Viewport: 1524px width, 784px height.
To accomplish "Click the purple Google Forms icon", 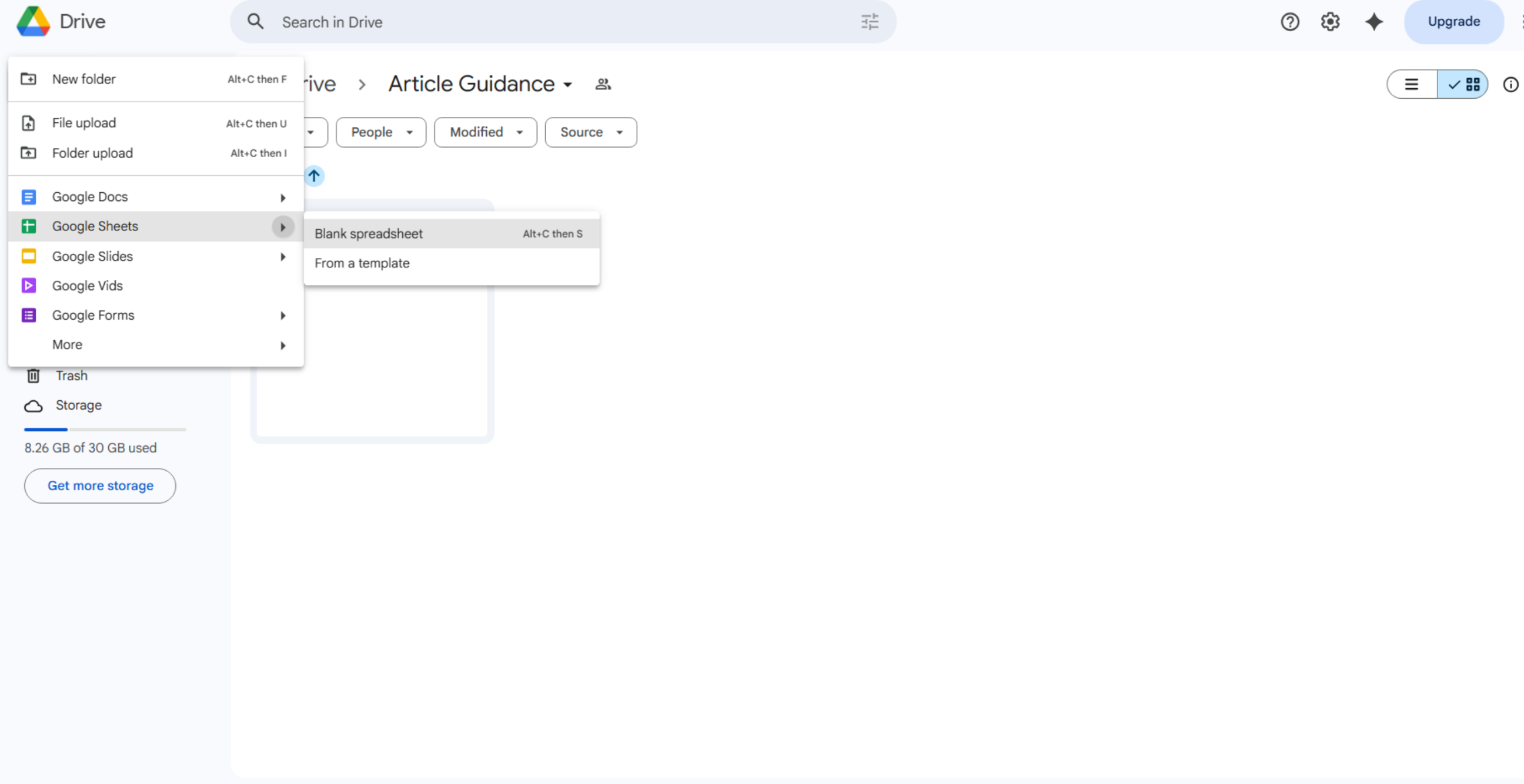I will [x=28, y=315].
